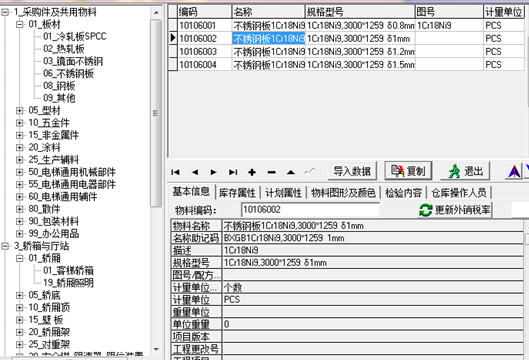This screenshot has height=360, width=529.
Task: Click the tree panel's down scroll arrow
Action: tap(156, 350)
